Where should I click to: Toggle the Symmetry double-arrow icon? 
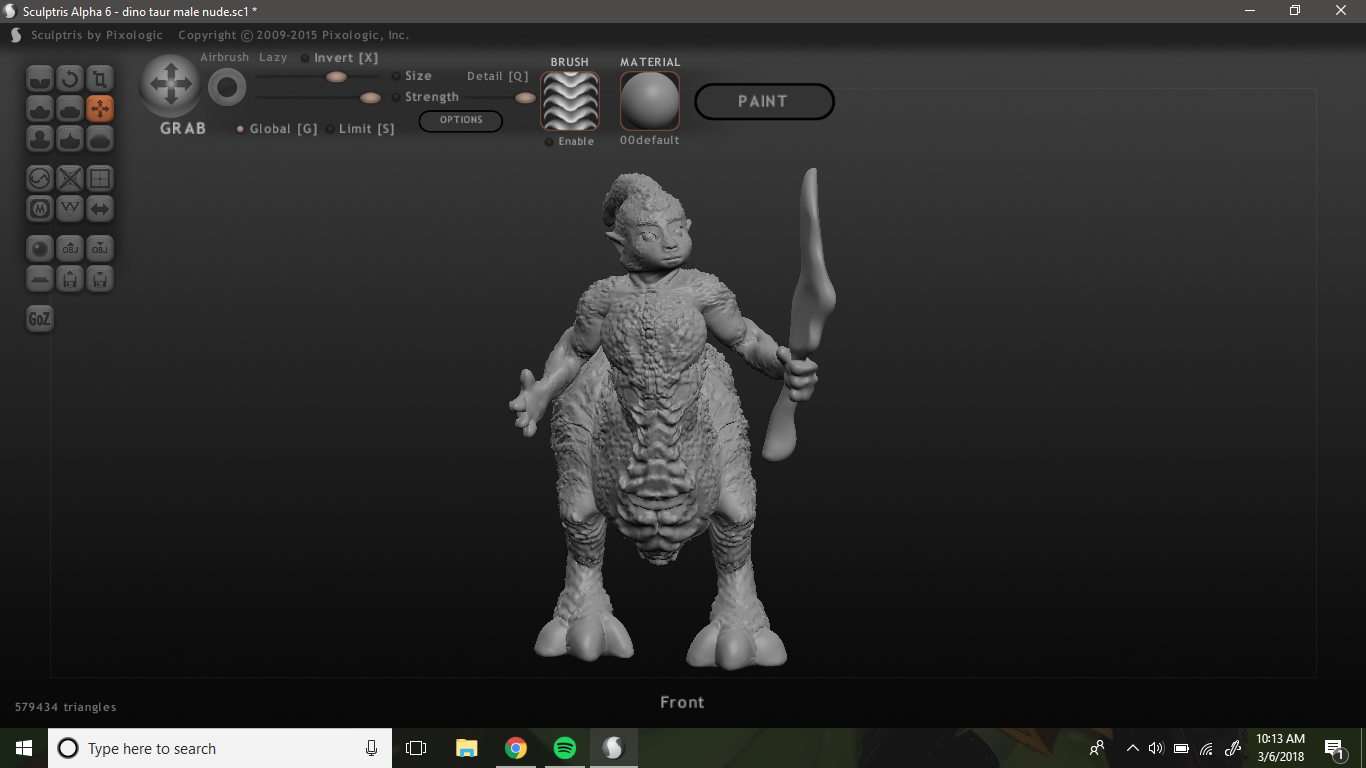100,209
